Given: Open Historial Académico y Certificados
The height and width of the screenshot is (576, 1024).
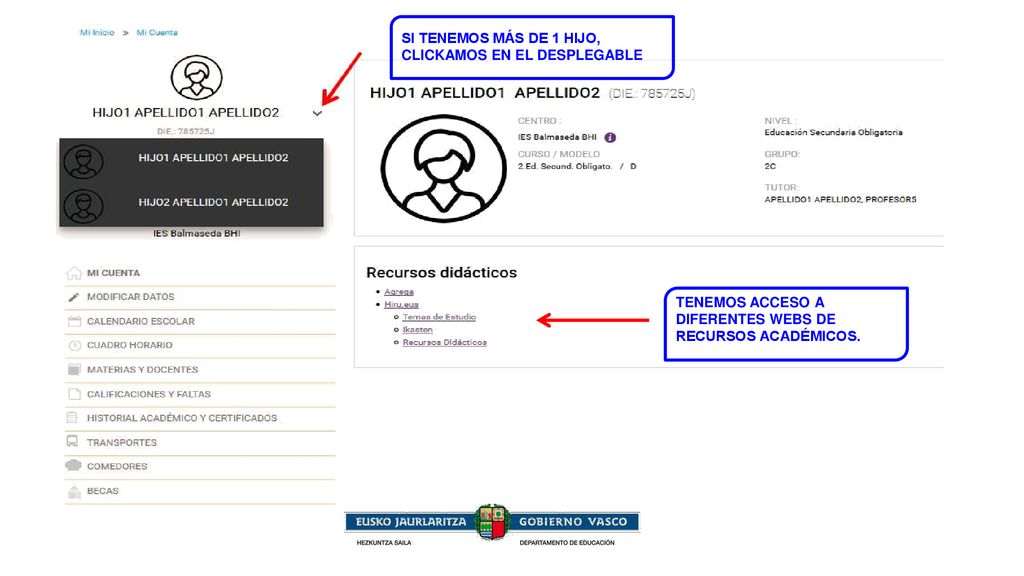Looking at the screenshot, I should click(182, 418).
